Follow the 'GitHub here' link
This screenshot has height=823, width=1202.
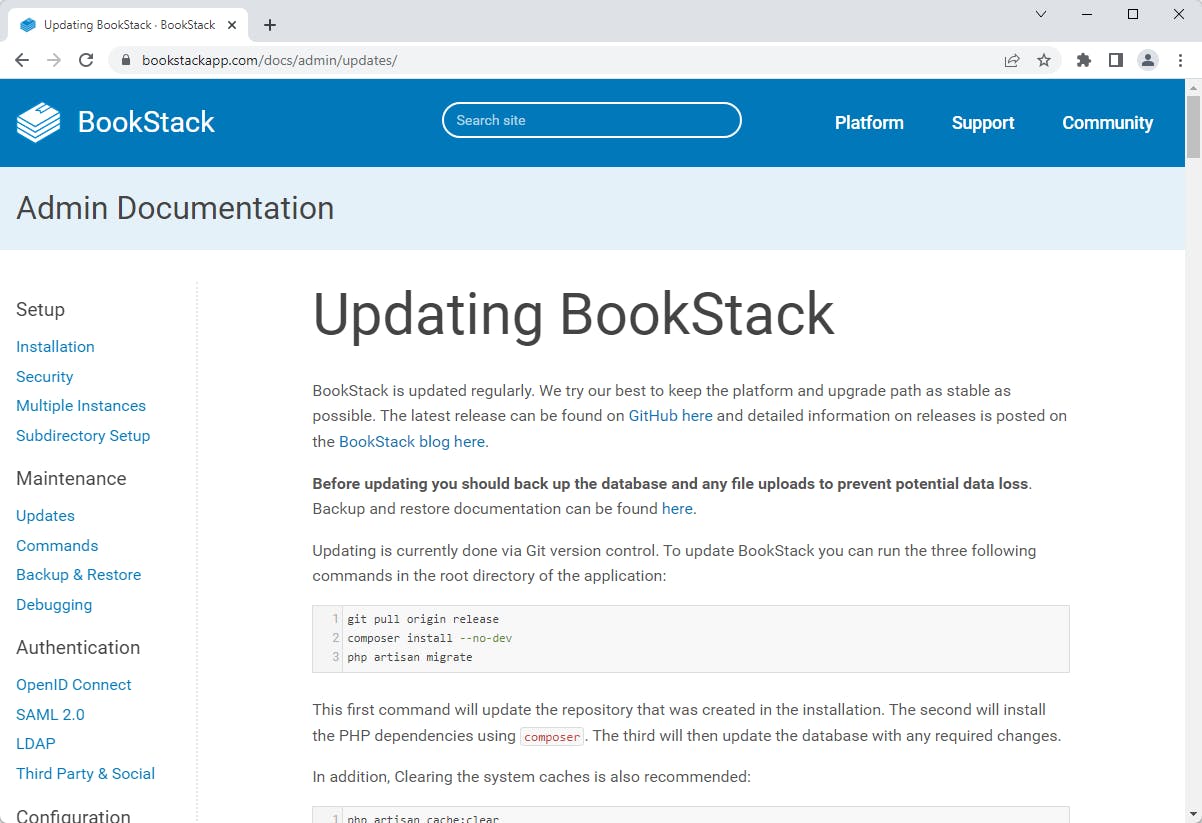(670, 416)
